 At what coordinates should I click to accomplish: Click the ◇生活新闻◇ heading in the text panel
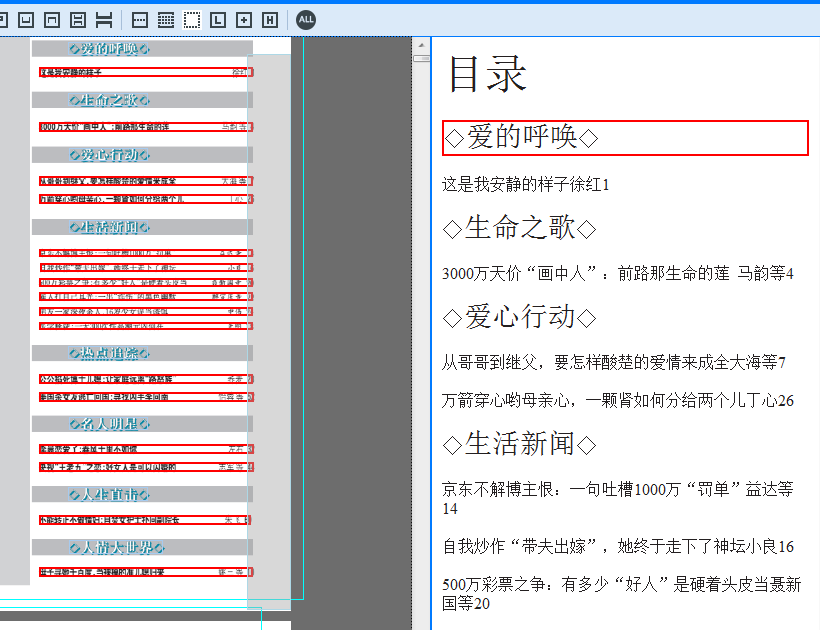point(519,443)
